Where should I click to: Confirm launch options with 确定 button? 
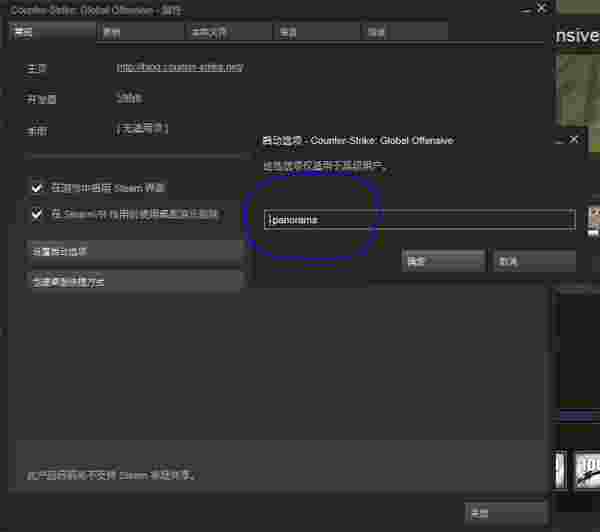pos(443,261)
